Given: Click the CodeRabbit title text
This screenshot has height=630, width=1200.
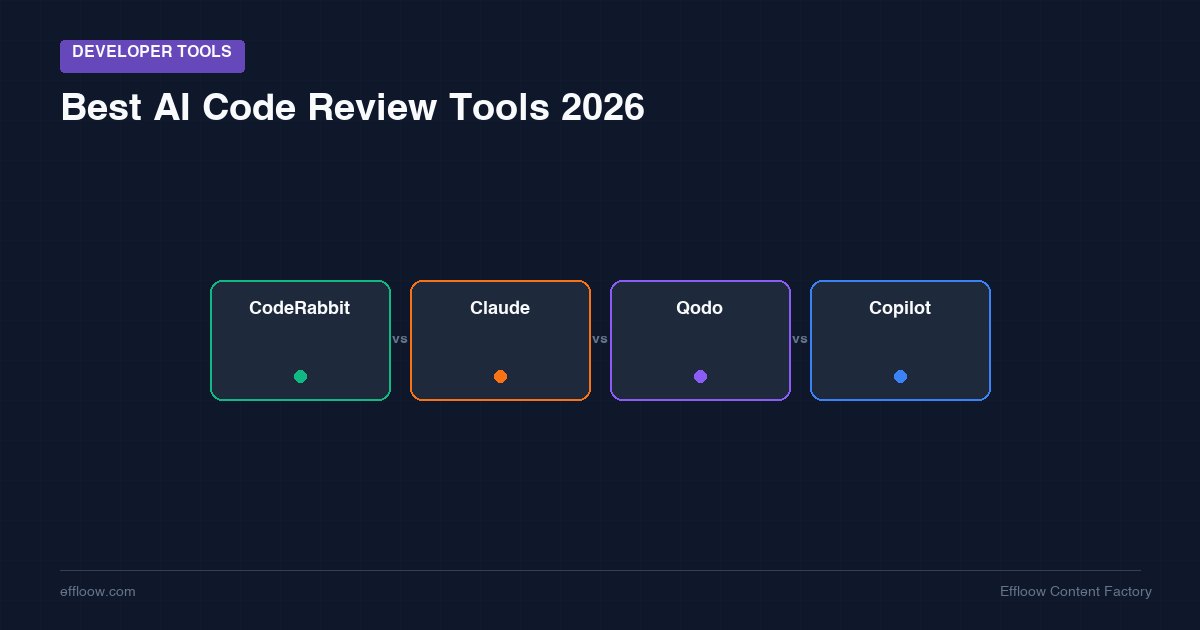Looking at the screenshot, I should pos(300,308).
